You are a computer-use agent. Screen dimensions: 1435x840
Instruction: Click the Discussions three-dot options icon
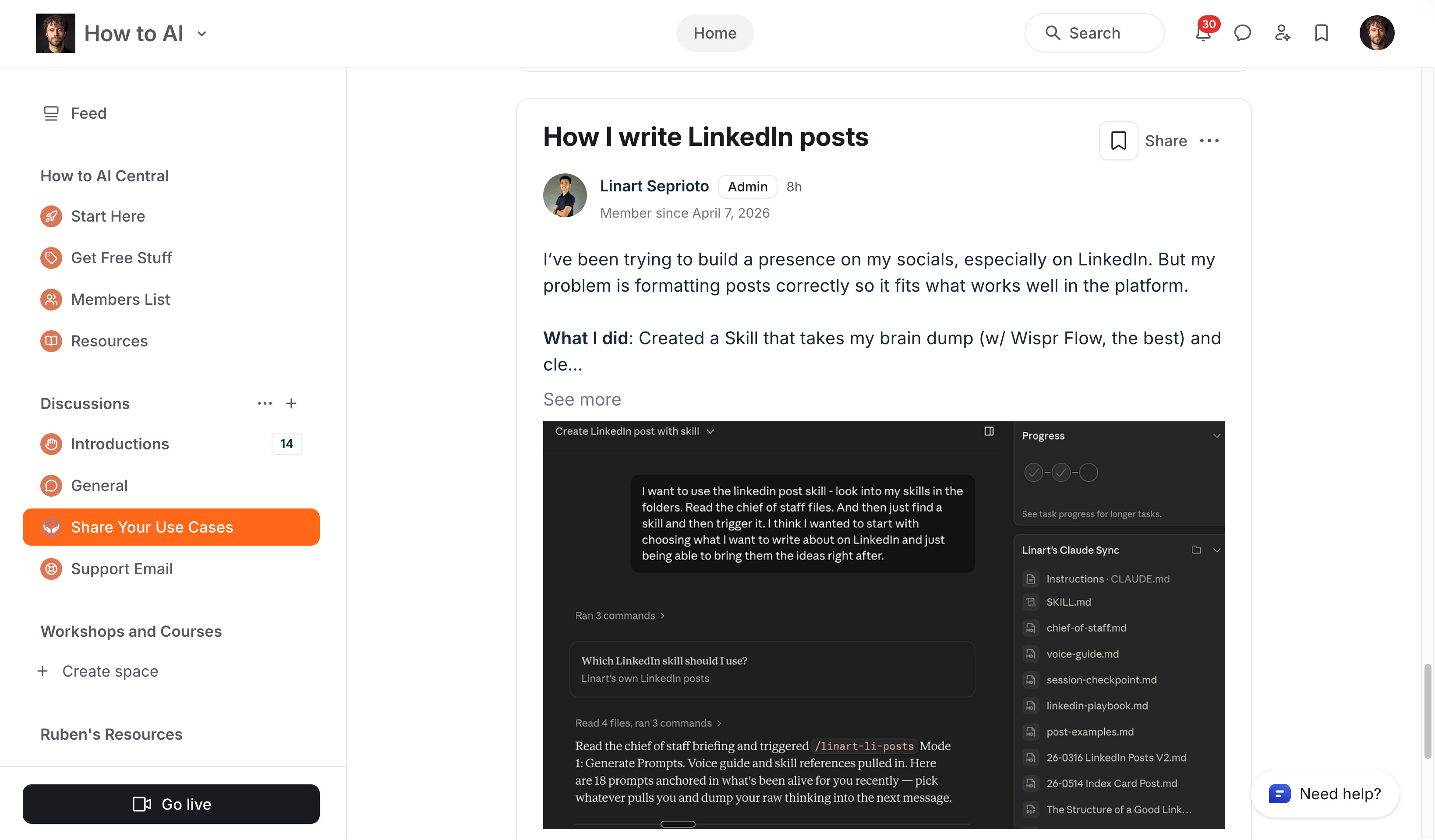(265, 404)
